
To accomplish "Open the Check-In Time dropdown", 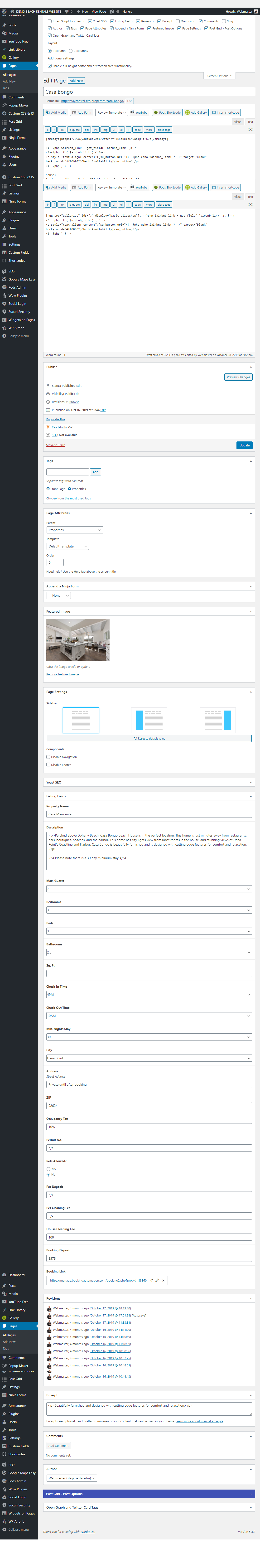I will tap(149, 995).
